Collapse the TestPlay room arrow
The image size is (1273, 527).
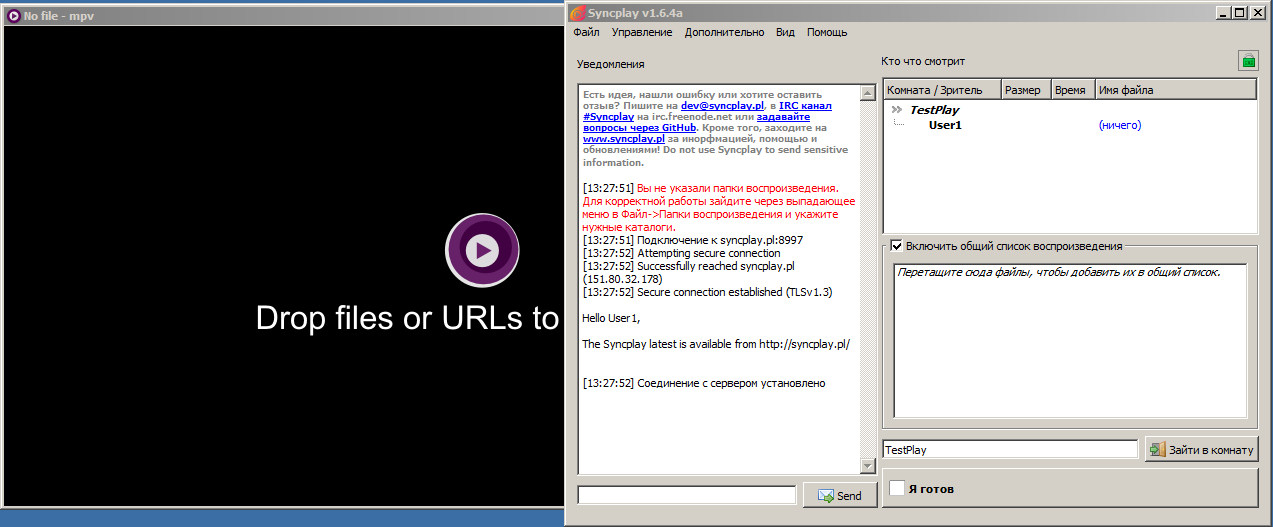click(897, 110)
